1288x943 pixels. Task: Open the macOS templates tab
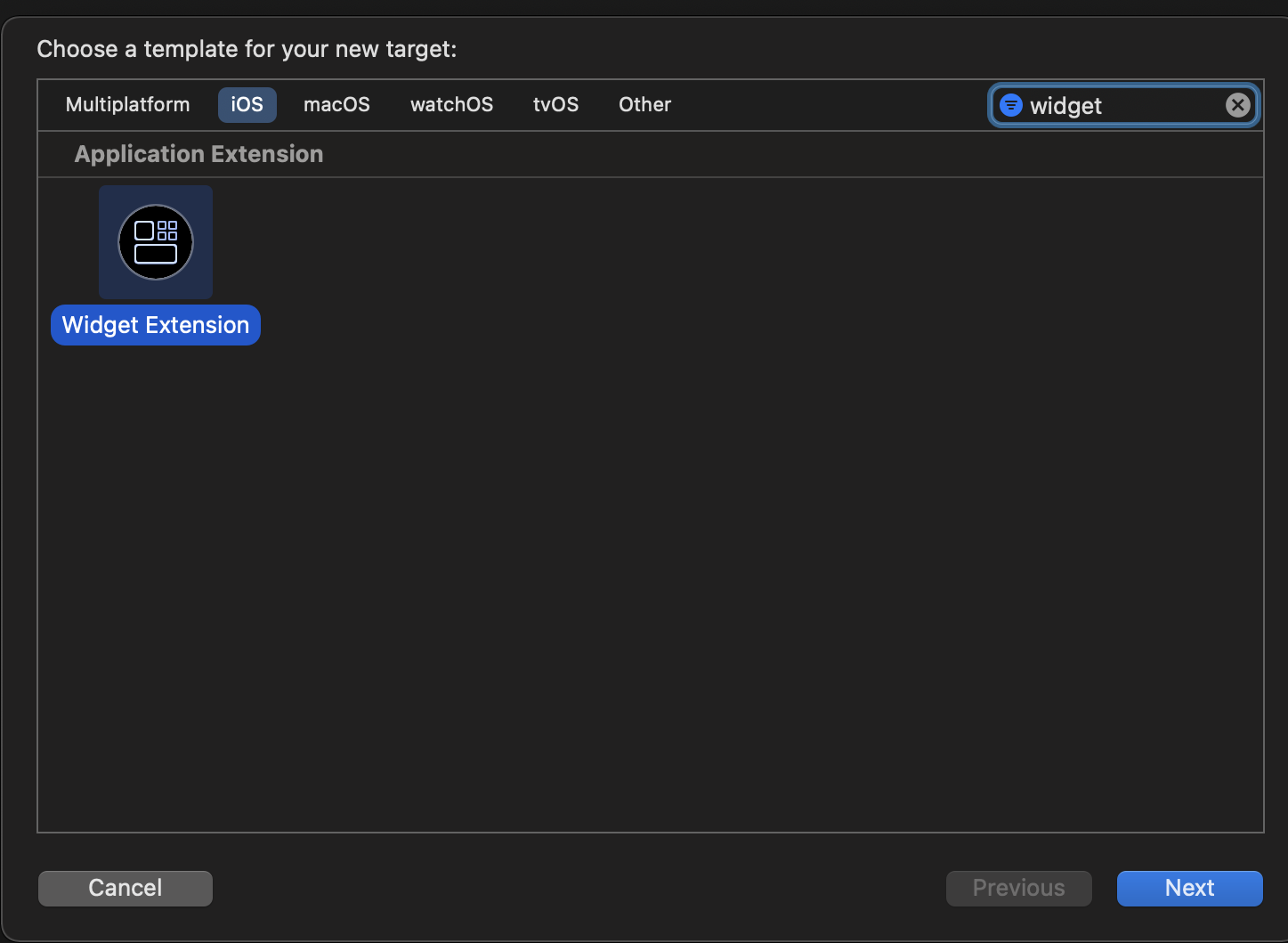(336, 105)
